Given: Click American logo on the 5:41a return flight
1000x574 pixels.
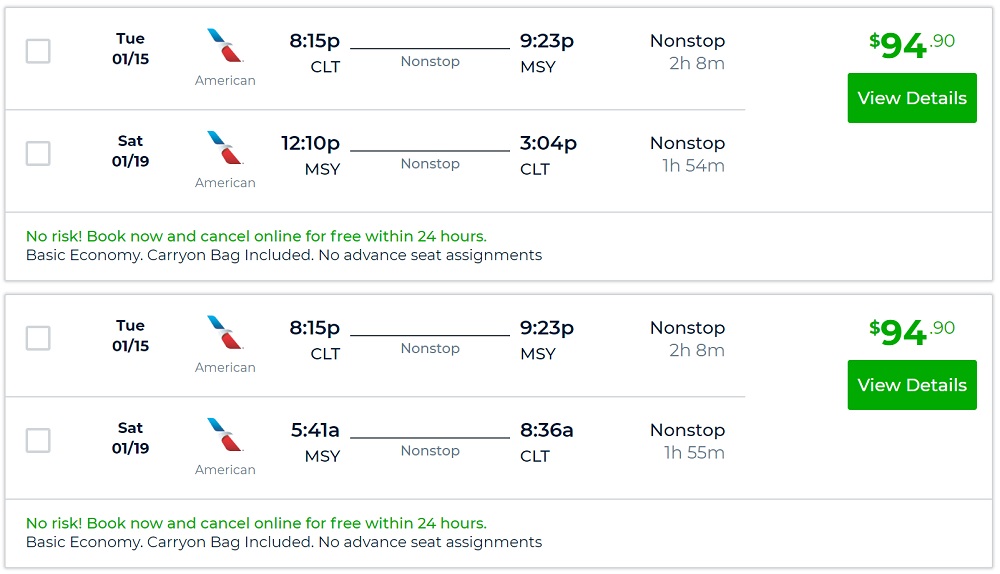Looking at the screenshot, I should [x=225, y=435].
